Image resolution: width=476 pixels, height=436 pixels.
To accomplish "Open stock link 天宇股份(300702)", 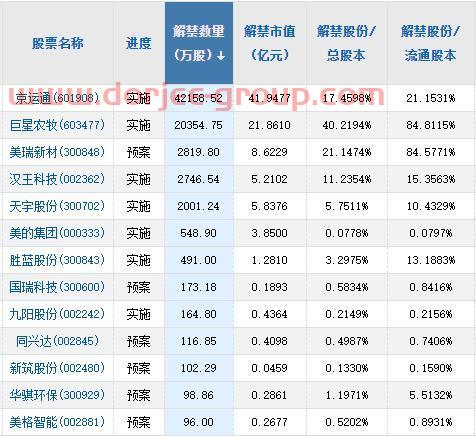I will (x=57, y=206).
